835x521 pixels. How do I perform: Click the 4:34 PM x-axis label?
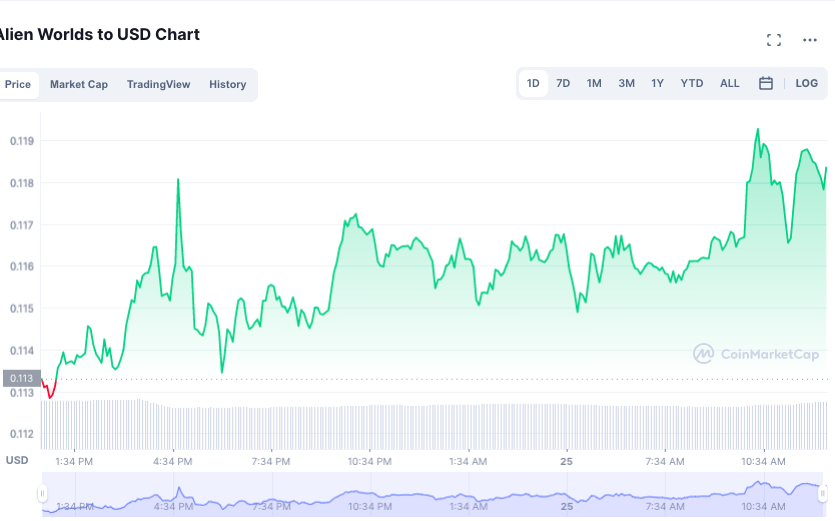[x=173, y=461]
